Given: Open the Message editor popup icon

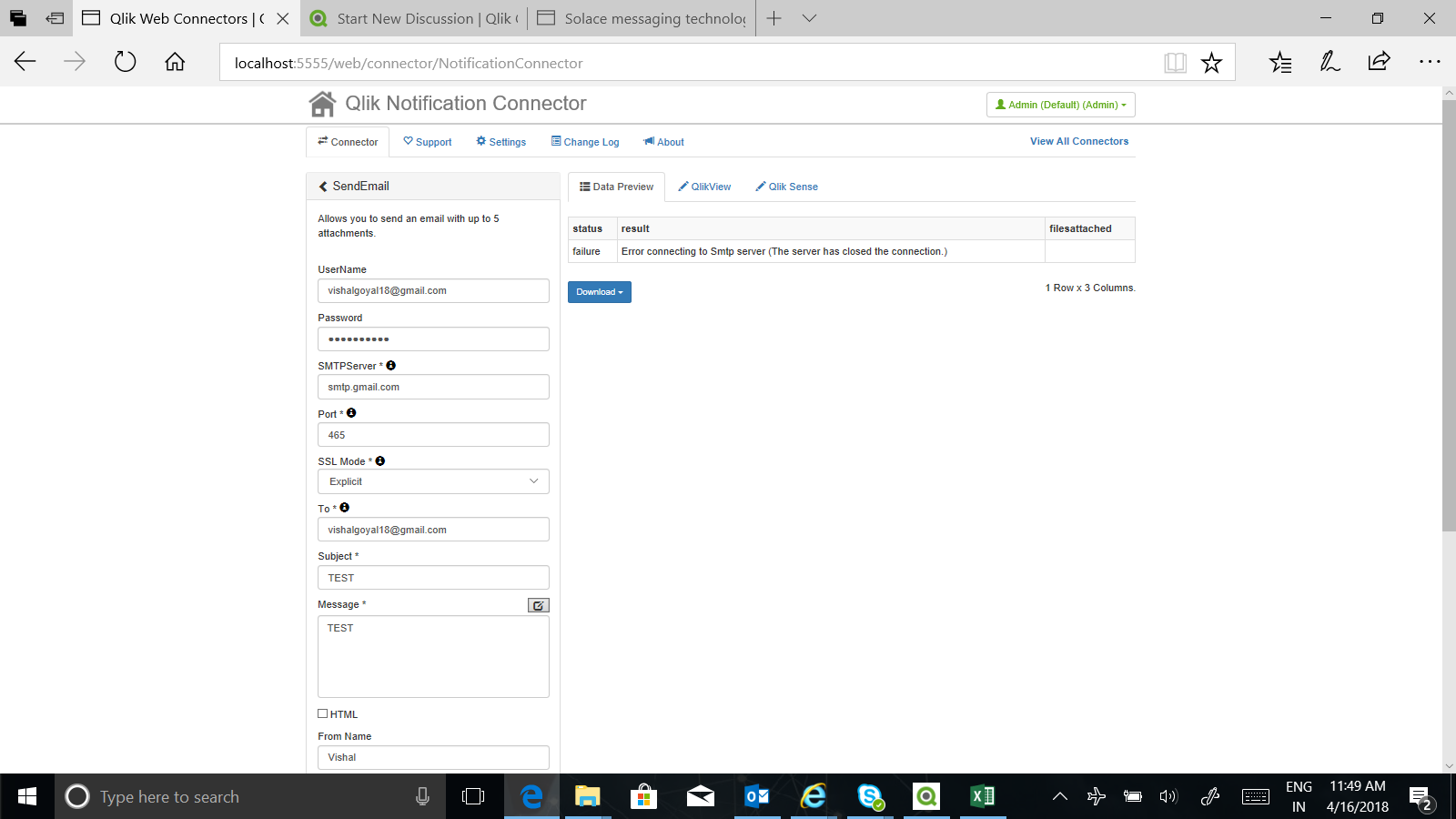Looking at the screenshot, I should pos(539,605).
